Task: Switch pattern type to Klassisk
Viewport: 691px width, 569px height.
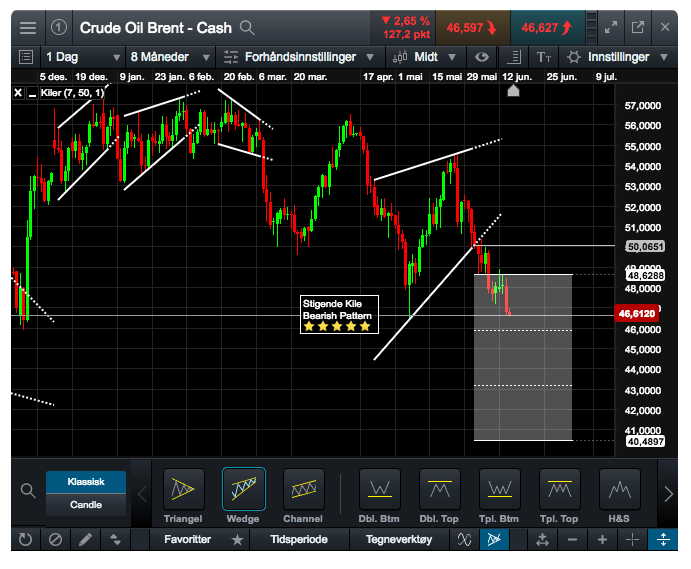Action: [x=86, y=481]
